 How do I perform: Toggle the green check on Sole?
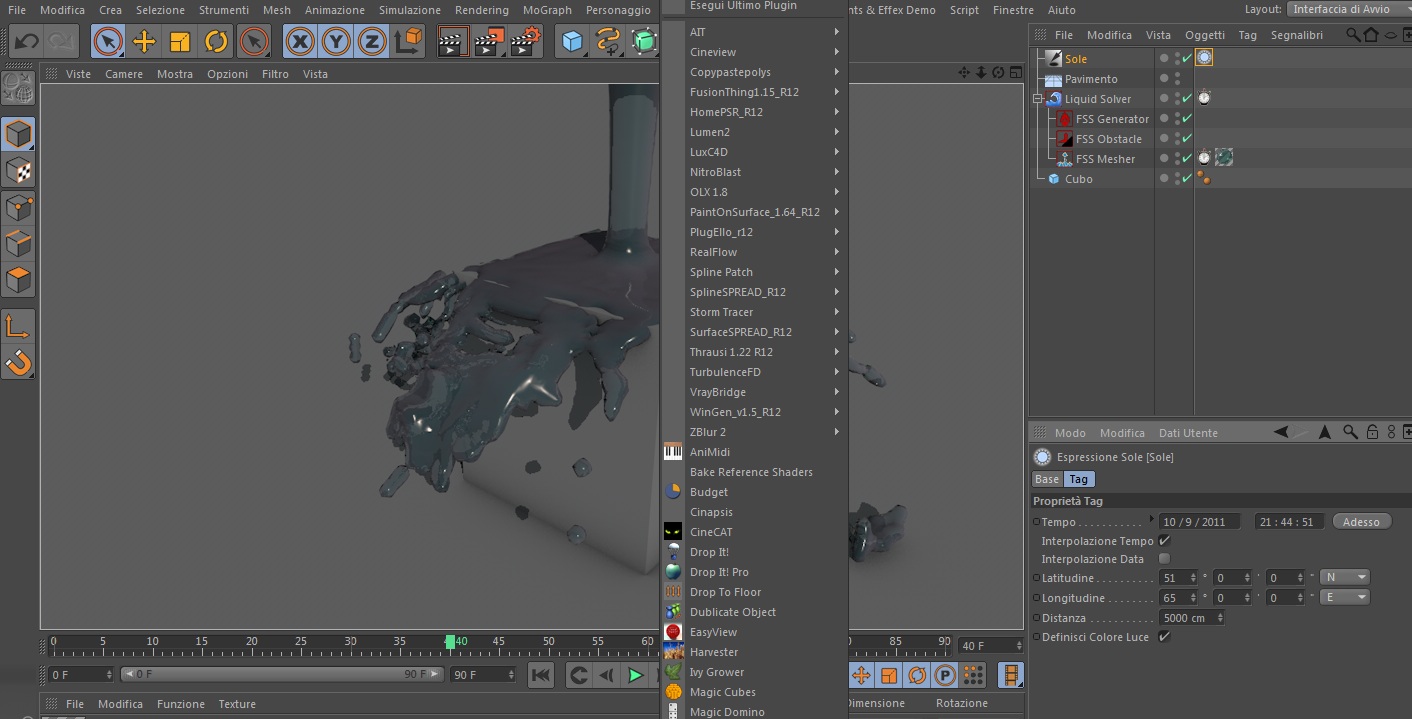[x=1187, y=59]
